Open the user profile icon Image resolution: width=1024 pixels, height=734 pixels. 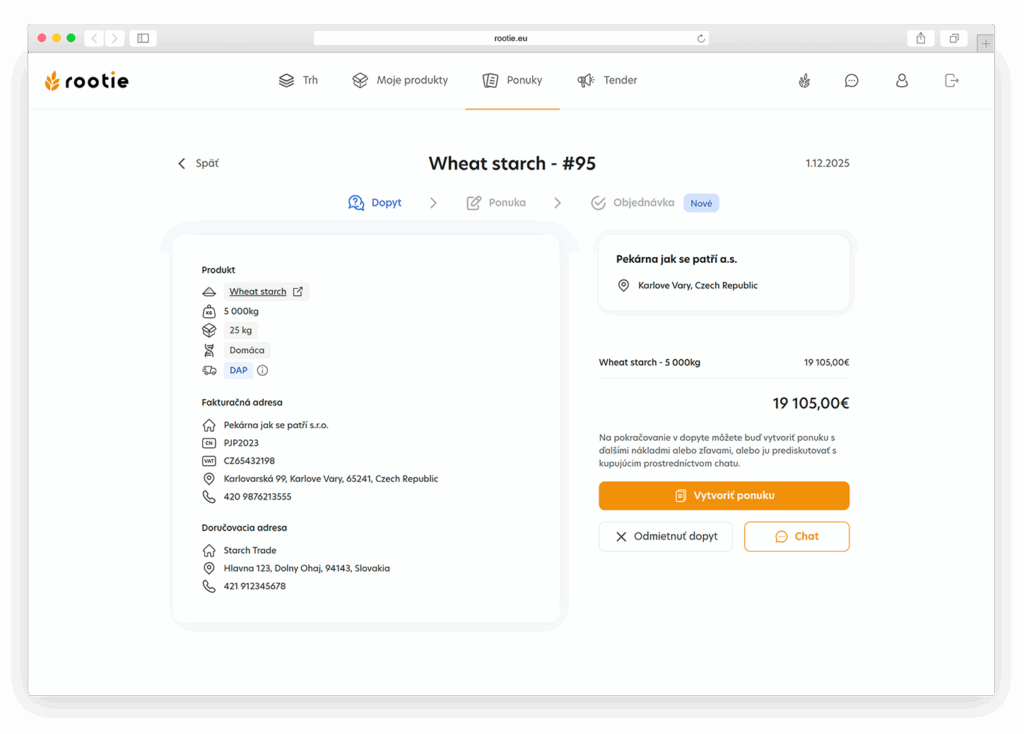901,81
